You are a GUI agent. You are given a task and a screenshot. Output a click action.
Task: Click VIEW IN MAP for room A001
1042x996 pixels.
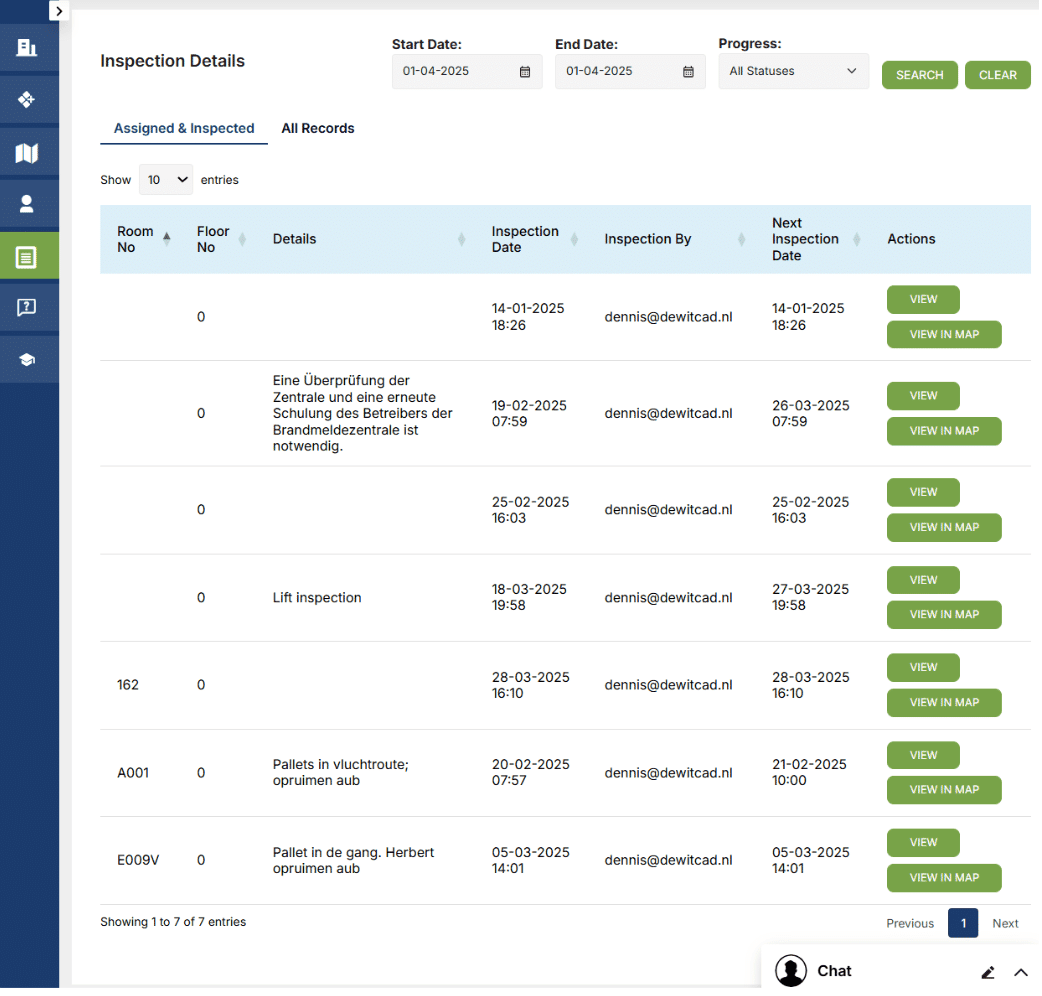pyautogui.click(x=943, y=790)
